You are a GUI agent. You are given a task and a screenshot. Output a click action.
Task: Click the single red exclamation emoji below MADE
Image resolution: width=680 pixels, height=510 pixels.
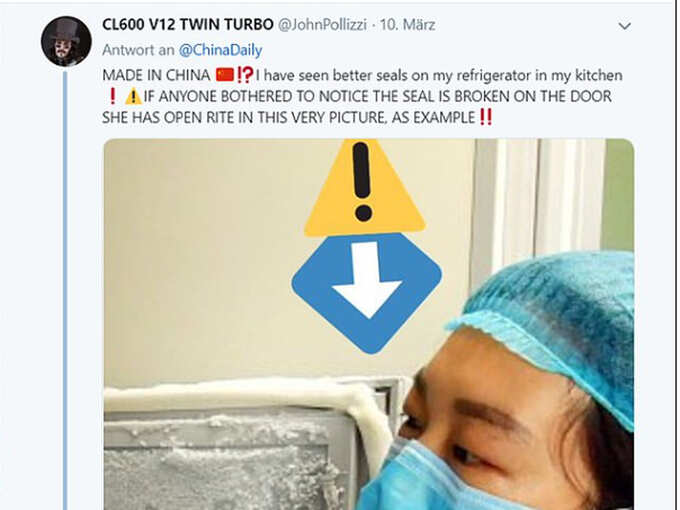point(112,96)
